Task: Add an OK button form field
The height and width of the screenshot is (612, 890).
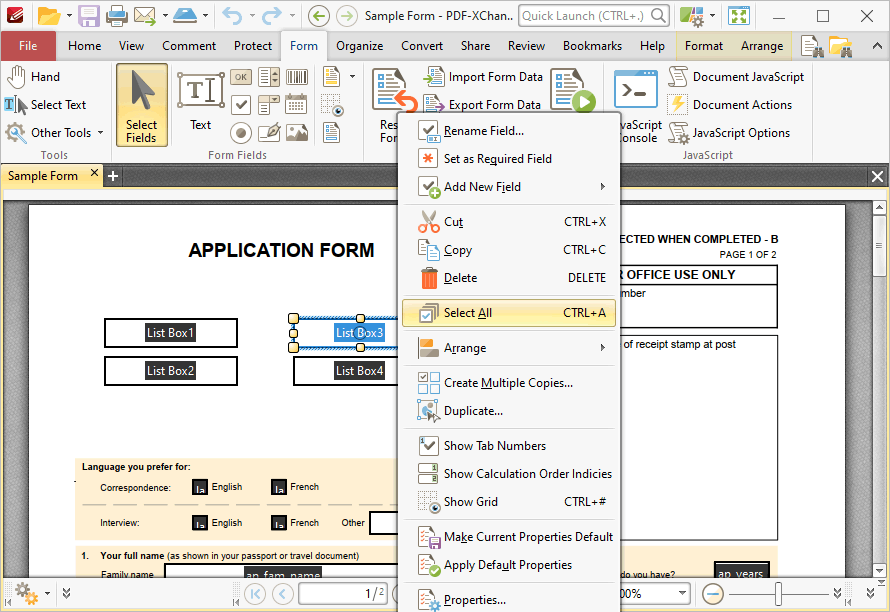Action: click(241, 77)
